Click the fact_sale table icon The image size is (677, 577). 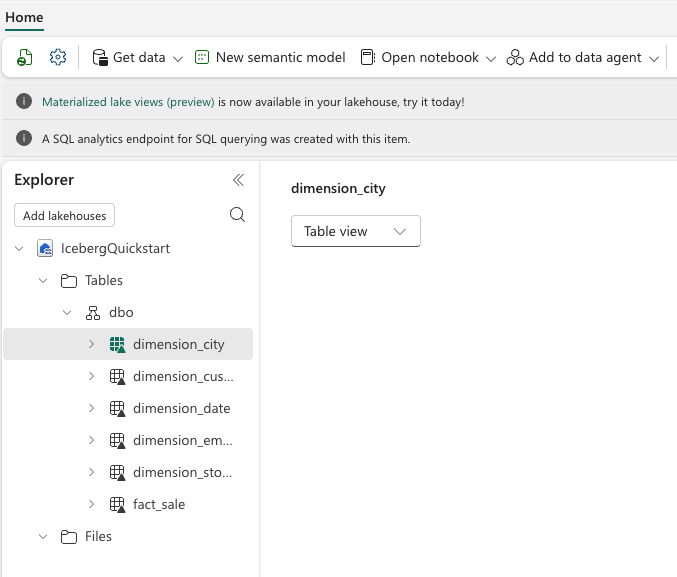(x=117, y=504)
